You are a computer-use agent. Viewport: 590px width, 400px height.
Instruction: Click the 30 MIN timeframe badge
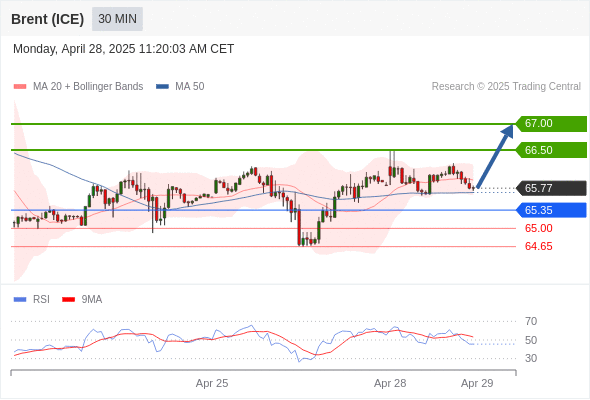pos(117,19)
